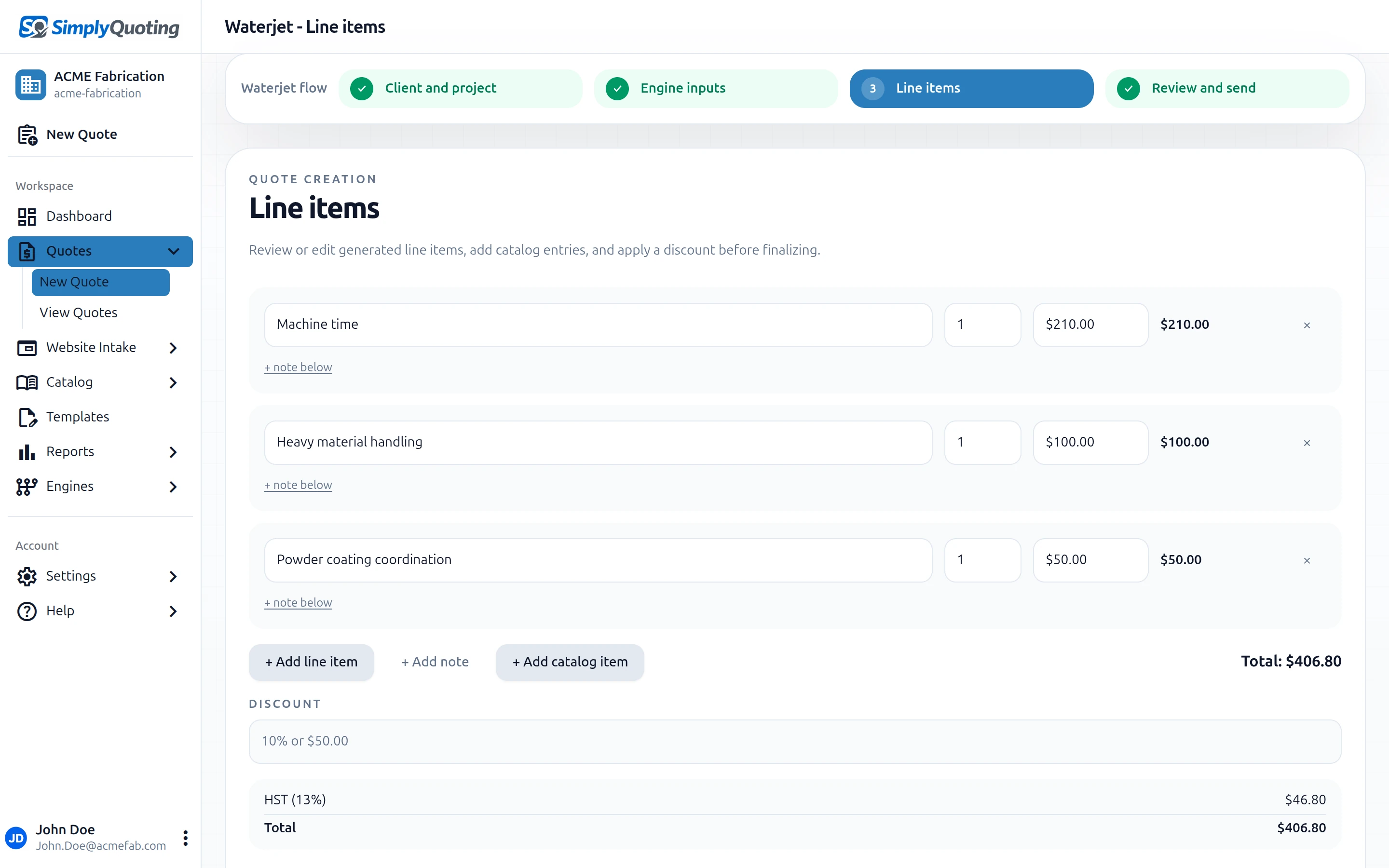Viewport: 1389px width, 868px height.
Task: Click the John.Doe@acmefab.com email
Action: coord(101,846)
